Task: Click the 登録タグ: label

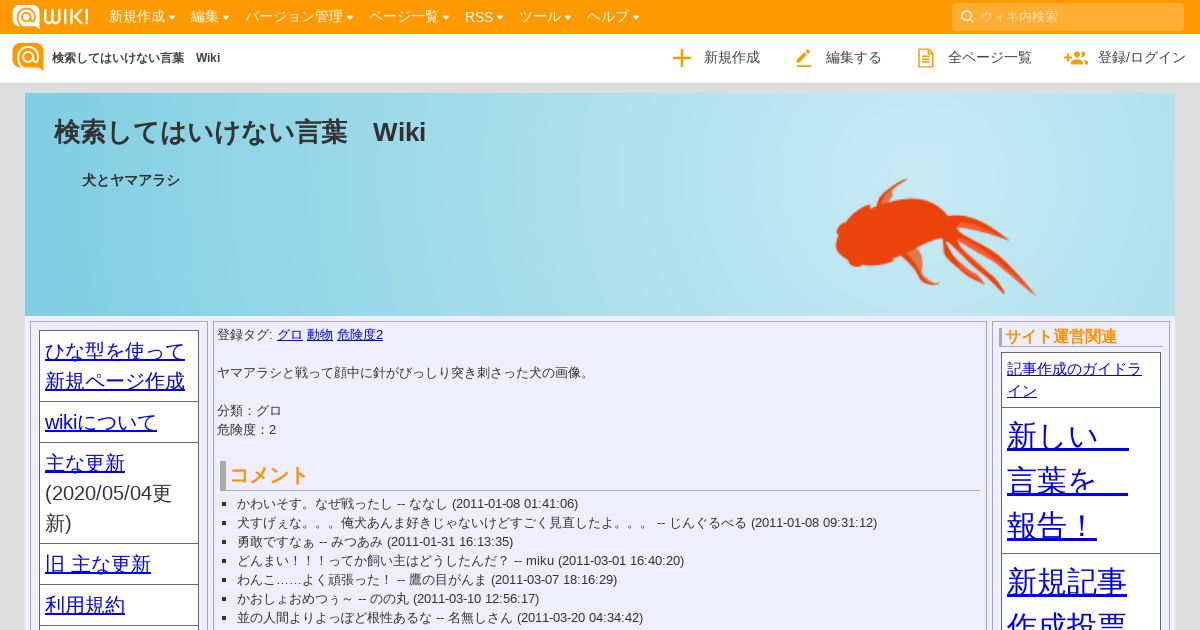Action: [245, 335]
